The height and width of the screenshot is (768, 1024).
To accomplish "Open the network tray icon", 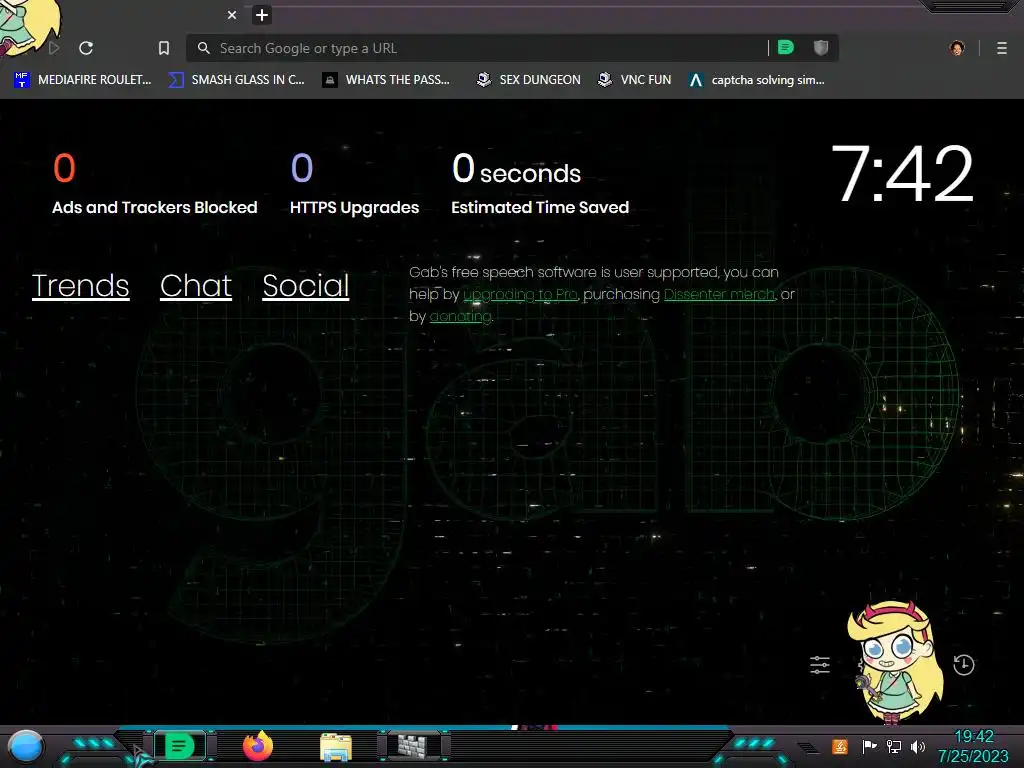I will pos(893,746).
